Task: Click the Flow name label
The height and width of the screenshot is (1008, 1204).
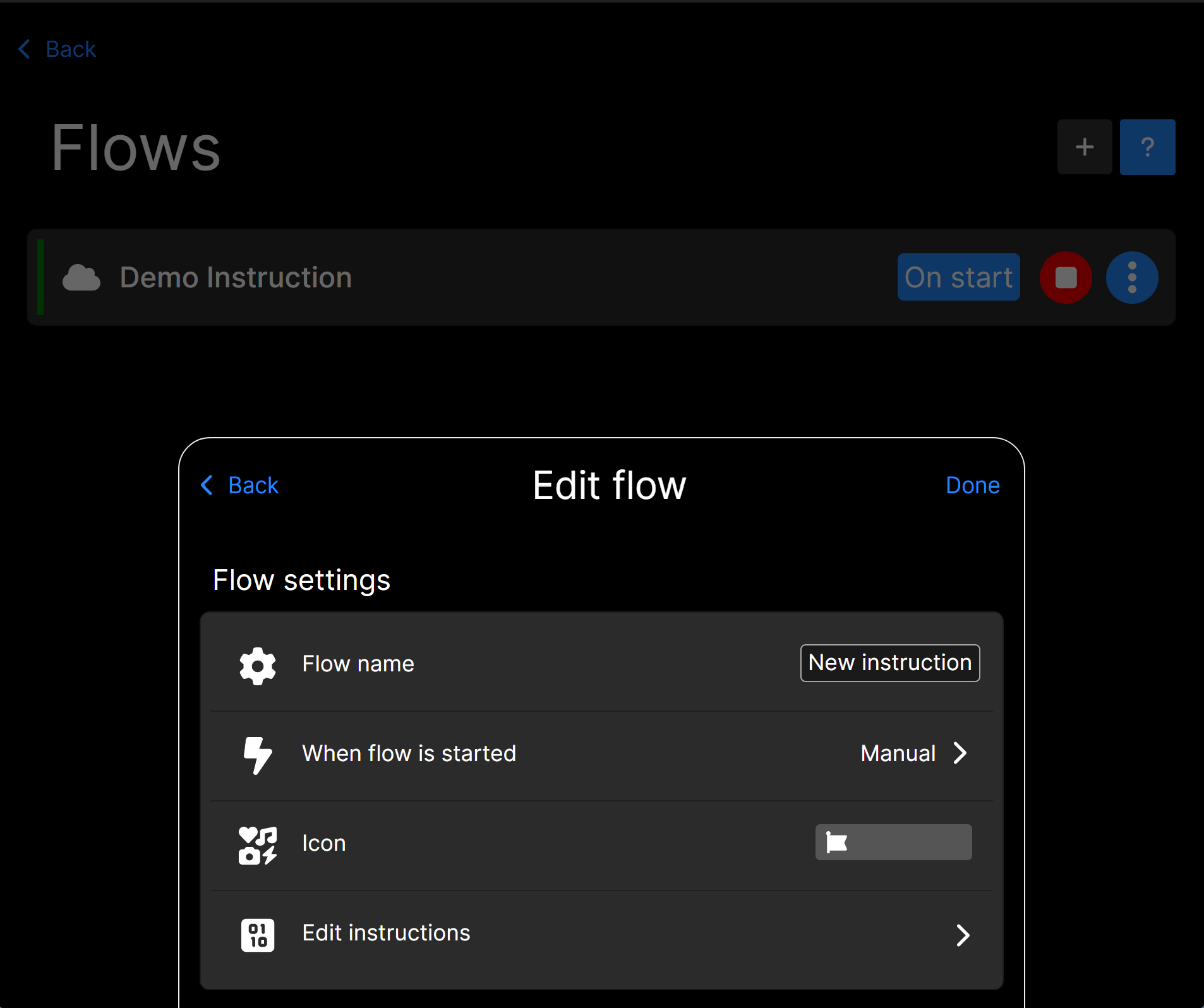Action: click(358, 664)
